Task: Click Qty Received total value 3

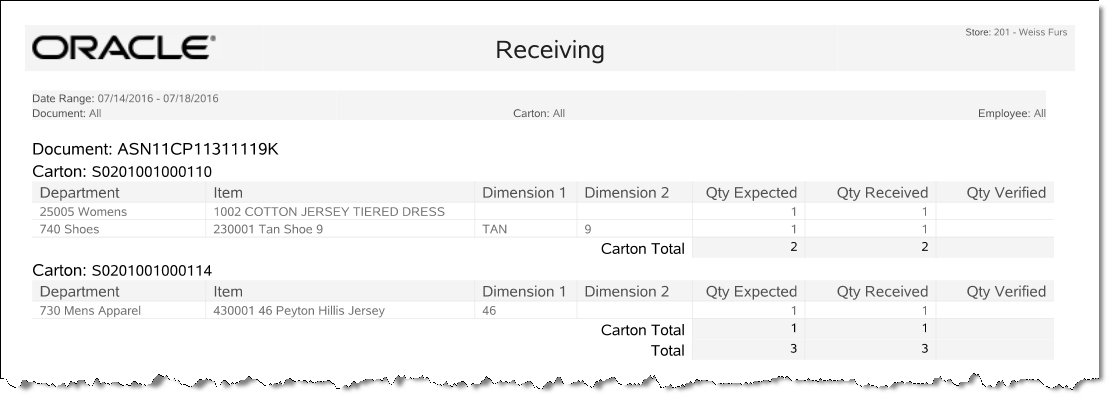Action: (x=924, y=348)
